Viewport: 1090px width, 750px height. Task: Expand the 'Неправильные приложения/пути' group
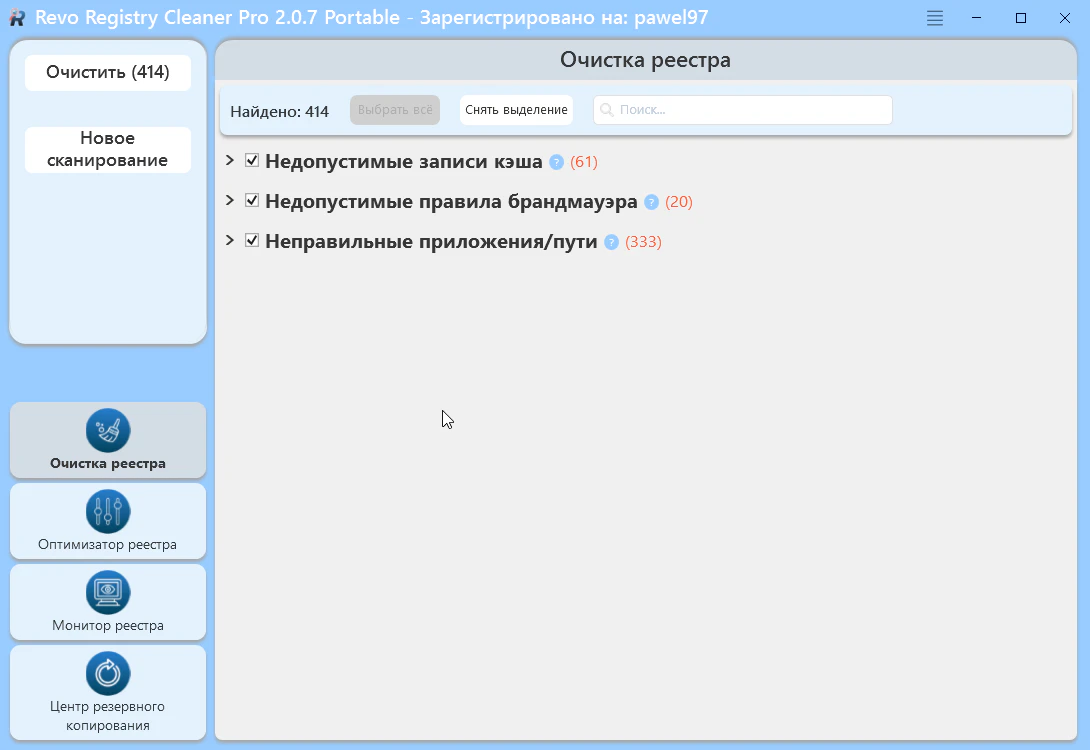pyautogui.click(x=230, y=241)
